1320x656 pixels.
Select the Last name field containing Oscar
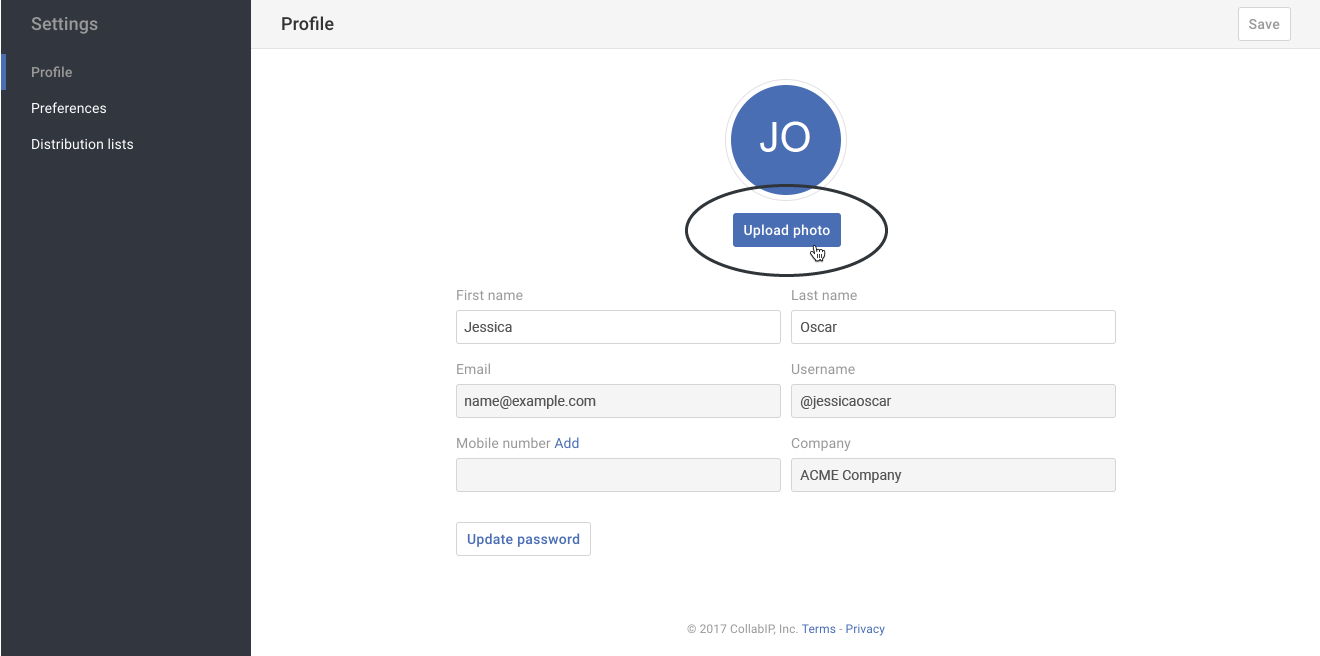tap(952, 327)
